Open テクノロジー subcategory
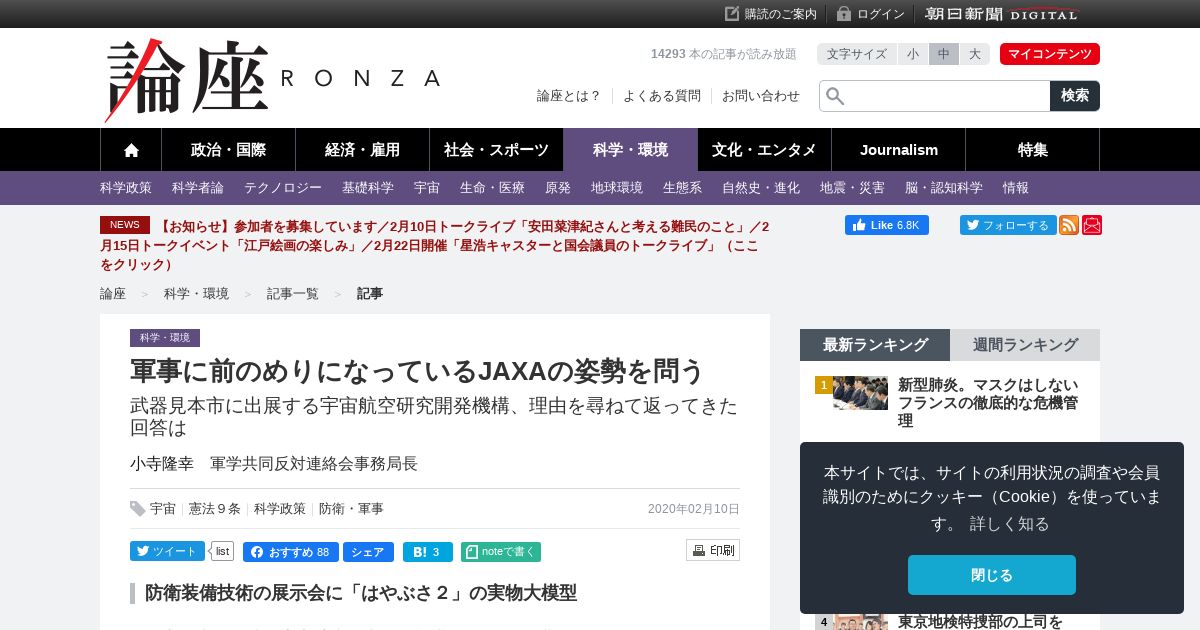This screenshot has height=630, width=1200. coord(283,188)
